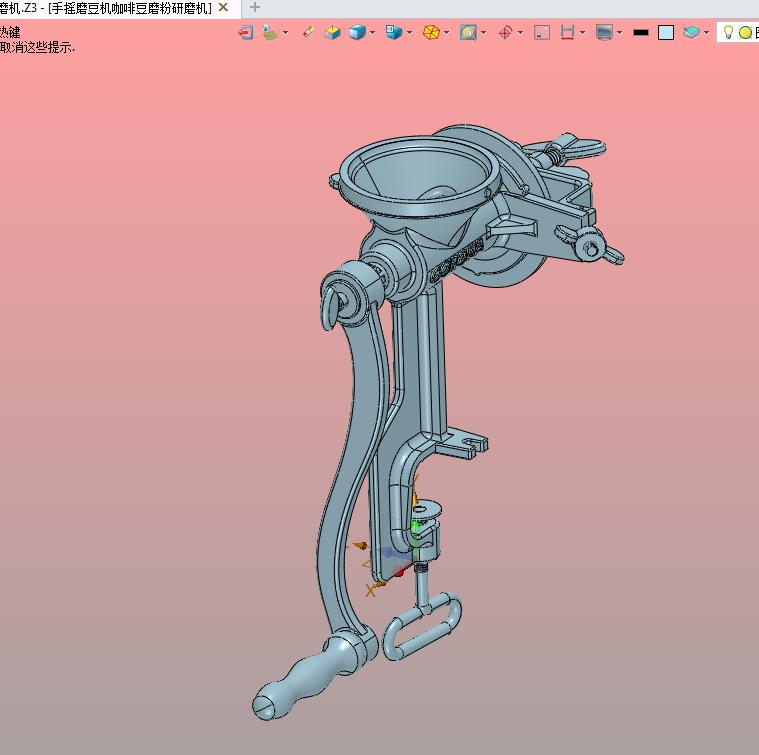Click the gray monitor display icon
This screenshot has height=755, width=759.
pyautogui.click(x=604, y=32)
